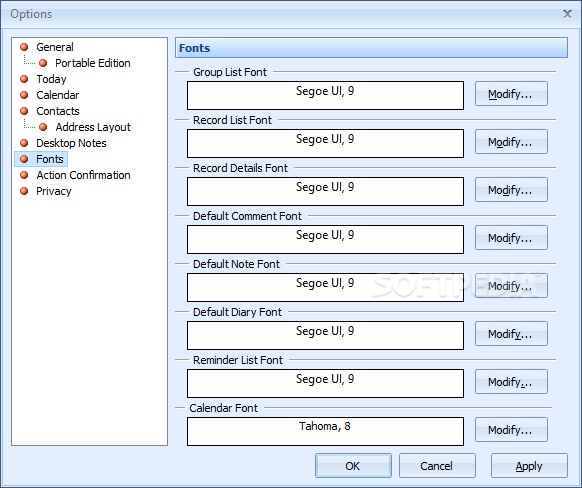Modify the Record List Font
Viewport: 582px width, 488px height.
click(511, 142)
